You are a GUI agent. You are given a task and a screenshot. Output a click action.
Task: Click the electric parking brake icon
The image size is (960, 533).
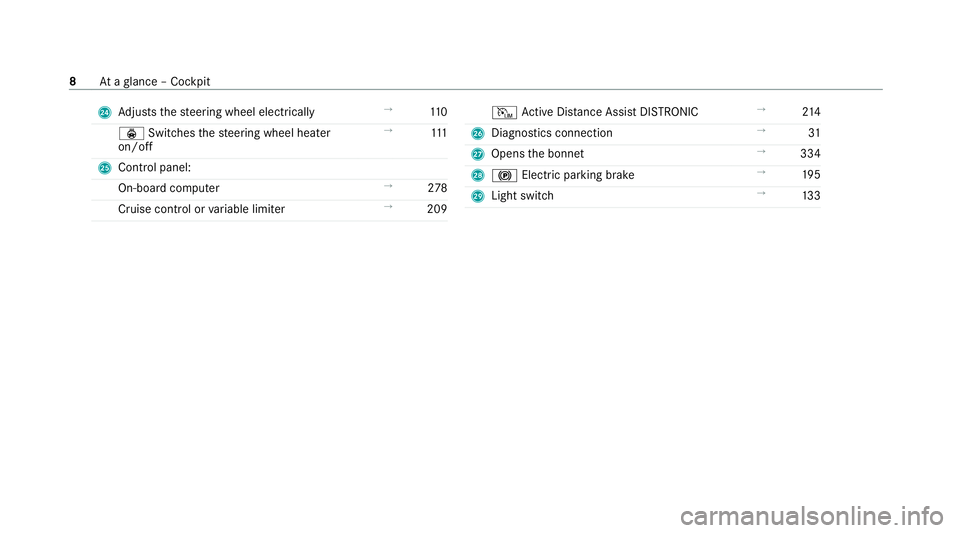tap(504, 176)
